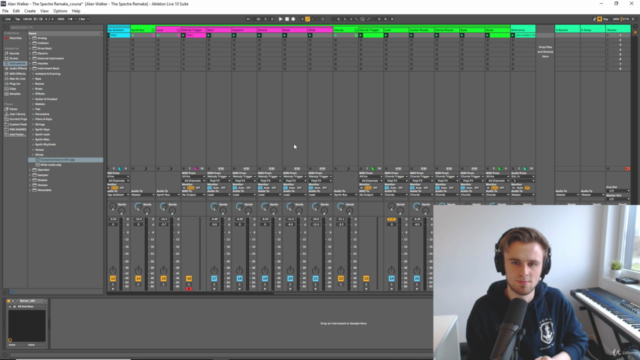Screen dimensions: 640x360
Task: Toggle the Key map mode switch
Action: click(x=605, y=19)
